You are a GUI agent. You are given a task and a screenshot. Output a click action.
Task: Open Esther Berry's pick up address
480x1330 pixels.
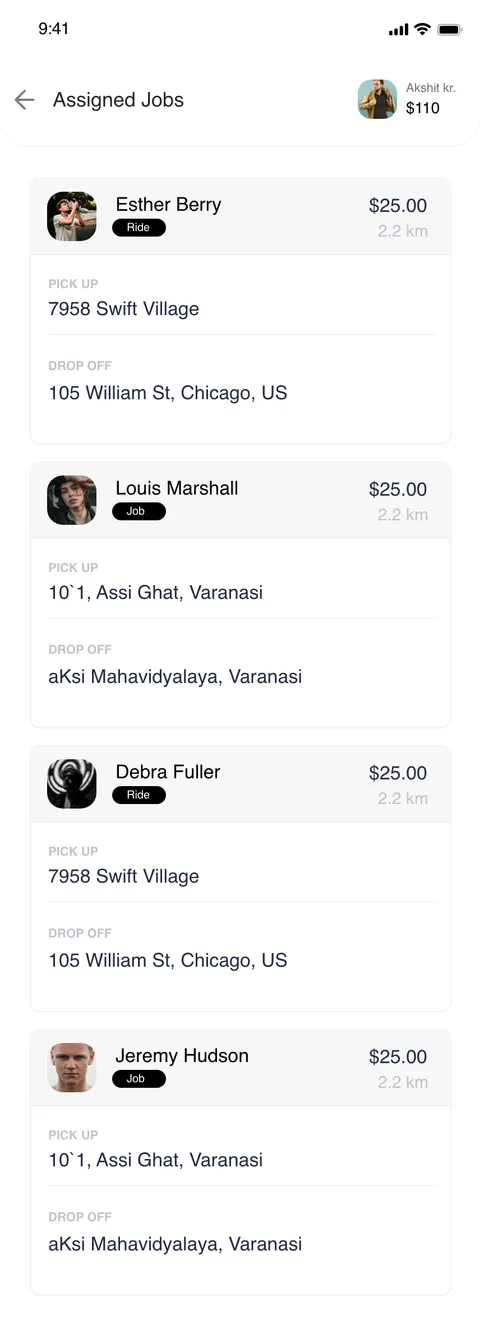(x=124, y=309)
